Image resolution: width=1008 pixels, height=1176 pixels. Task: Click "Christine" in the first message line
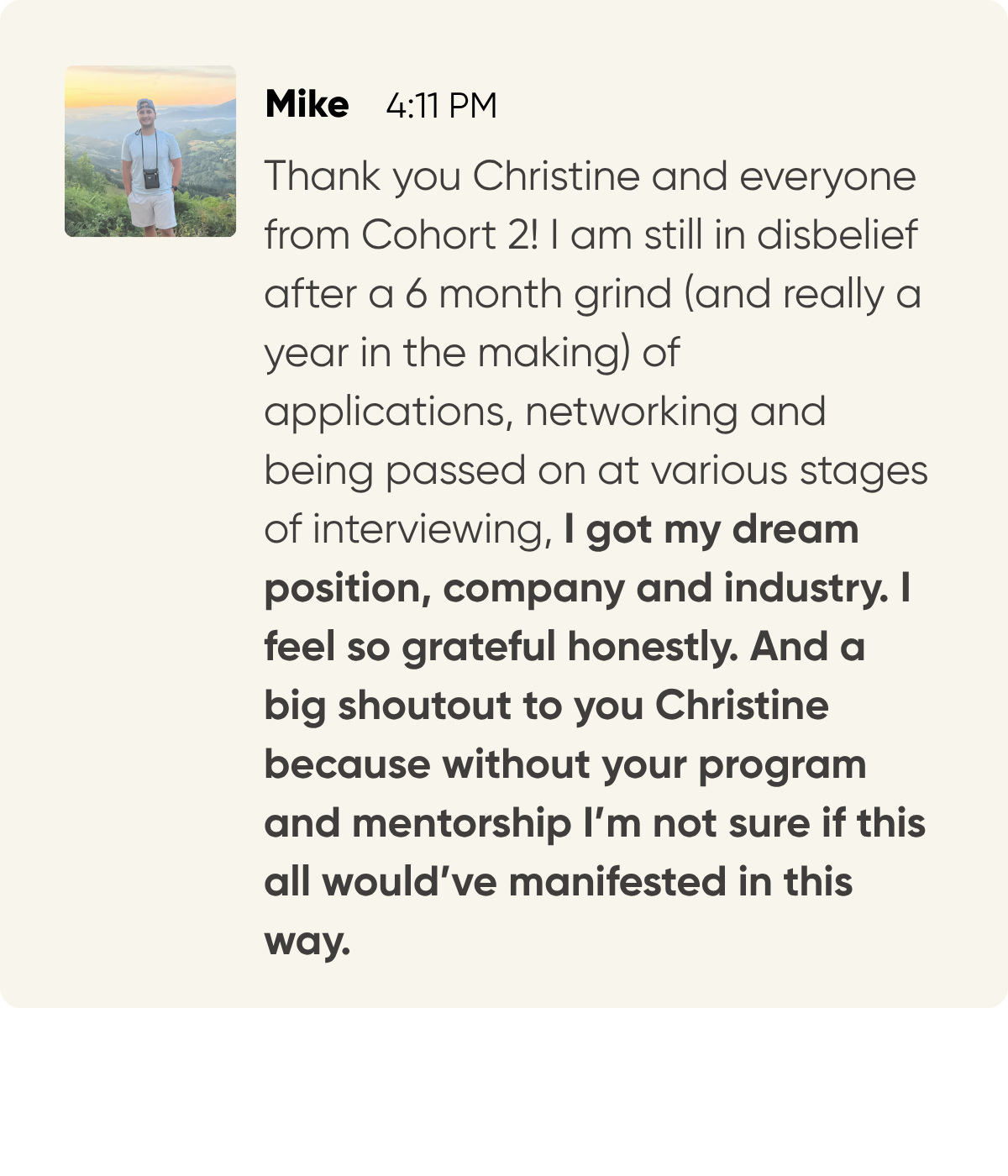(556, 176)
